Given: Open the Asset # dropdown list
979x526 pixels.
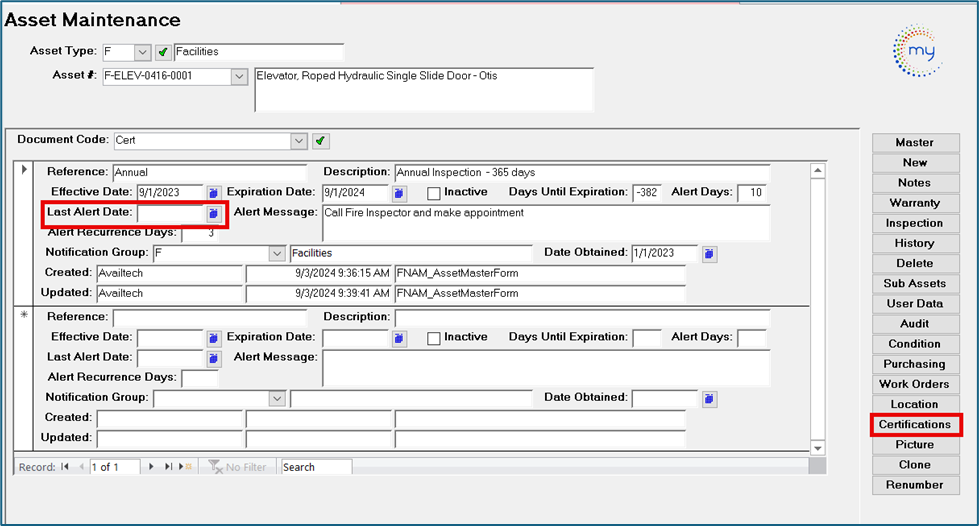Looking at the screenshot, I should click(238, 76).
